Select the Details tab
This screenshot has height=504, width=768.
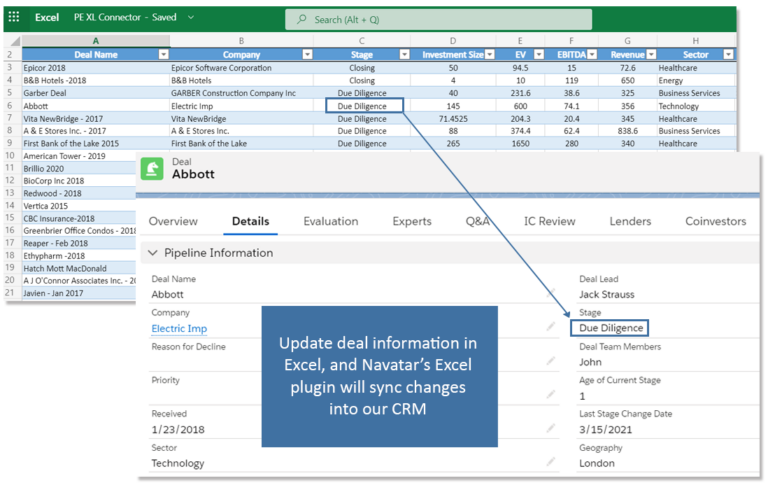(250, 221)
